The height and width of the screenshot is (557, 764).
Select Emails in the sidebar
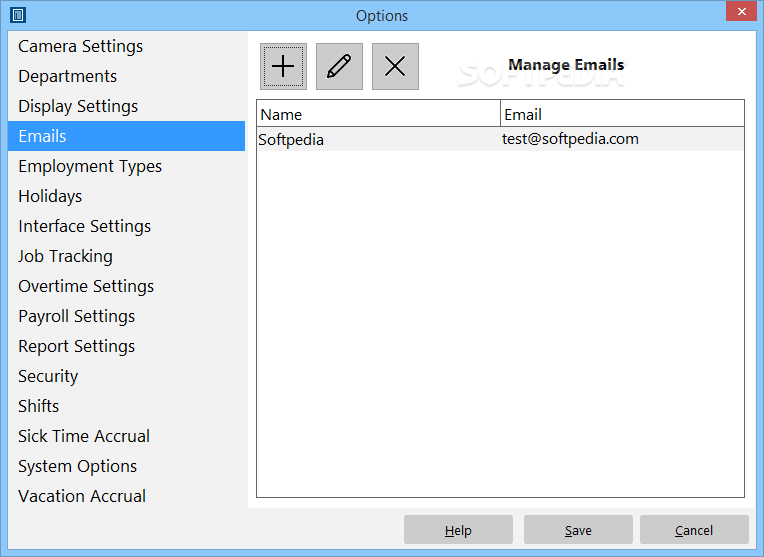[x=126, y=136]
